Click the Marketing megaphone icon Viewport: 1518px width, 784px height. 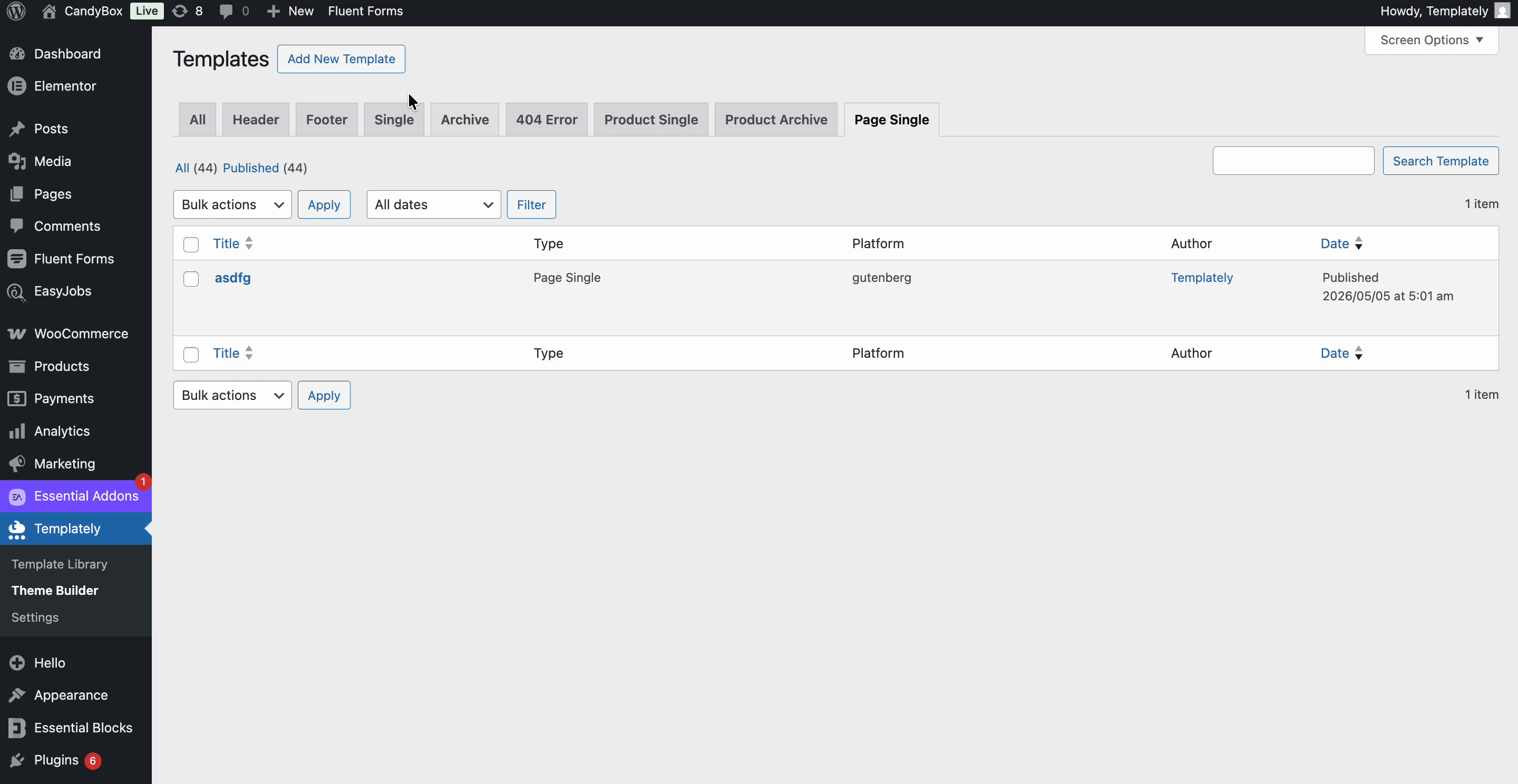17,463
